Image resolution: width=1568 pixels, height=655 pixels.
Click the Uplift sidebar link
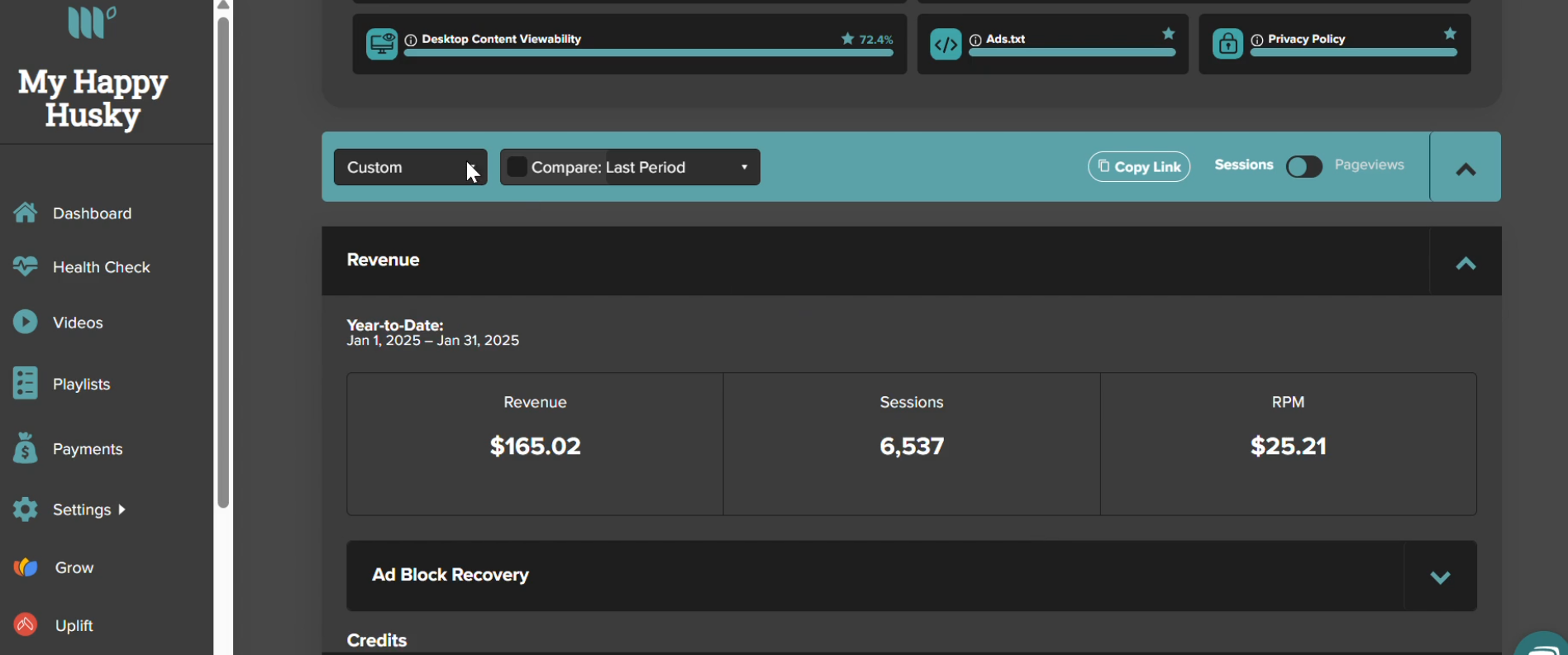[74, 625]
